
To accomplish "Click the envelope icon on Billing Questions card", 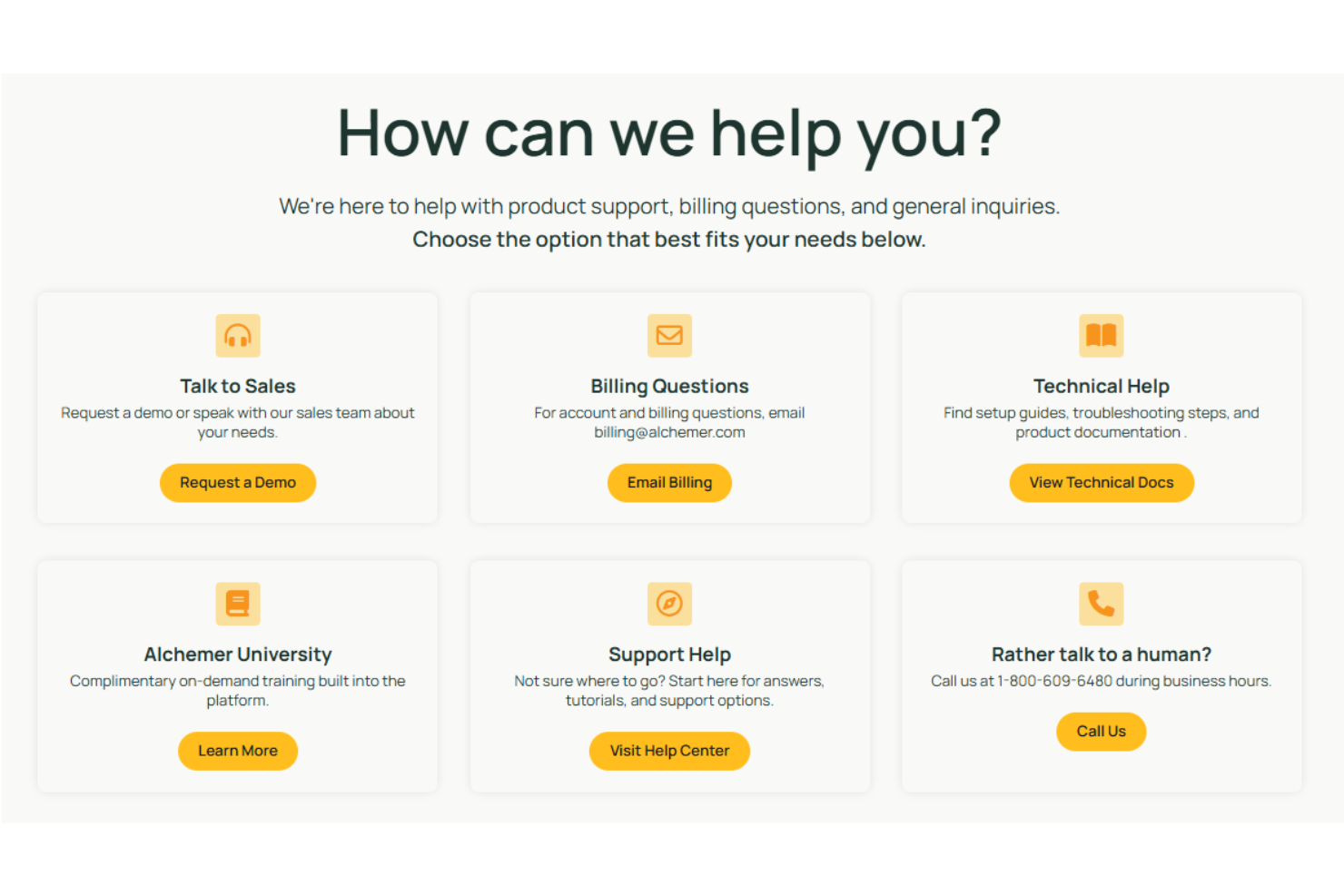I will 669,335.
